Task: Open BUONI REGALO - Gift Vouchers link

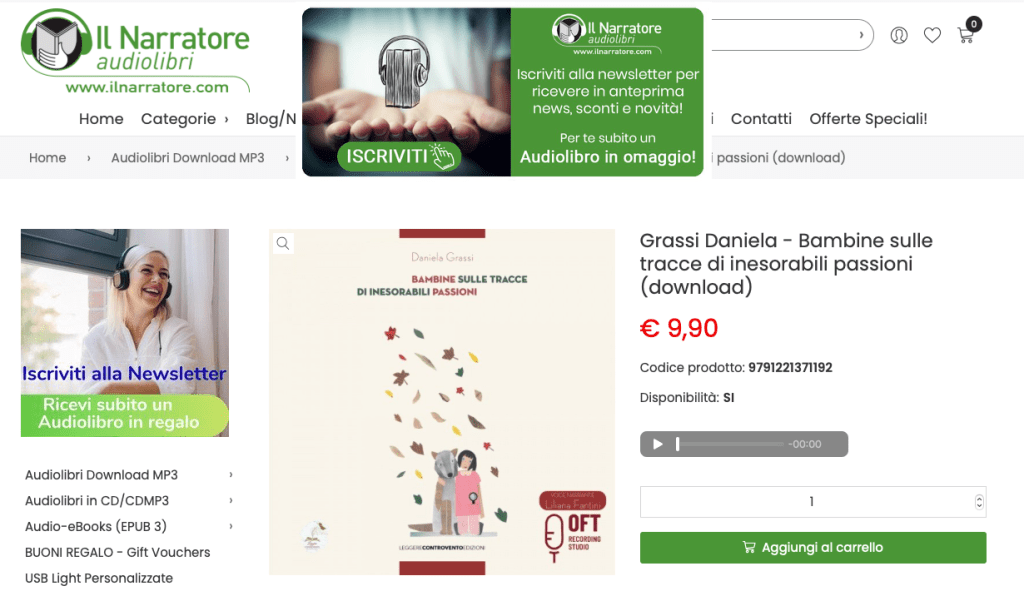Action: click(x=118, y=552)
